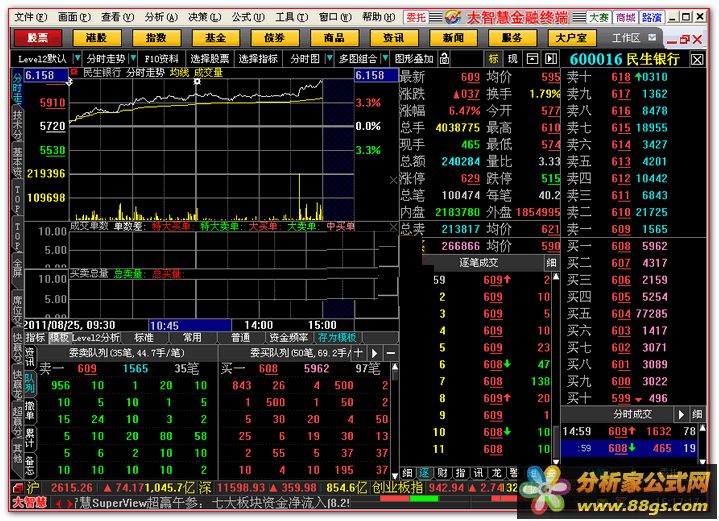719x521 pixels.
Task: Toggle the 标 mode button
Action: (493, 59)
